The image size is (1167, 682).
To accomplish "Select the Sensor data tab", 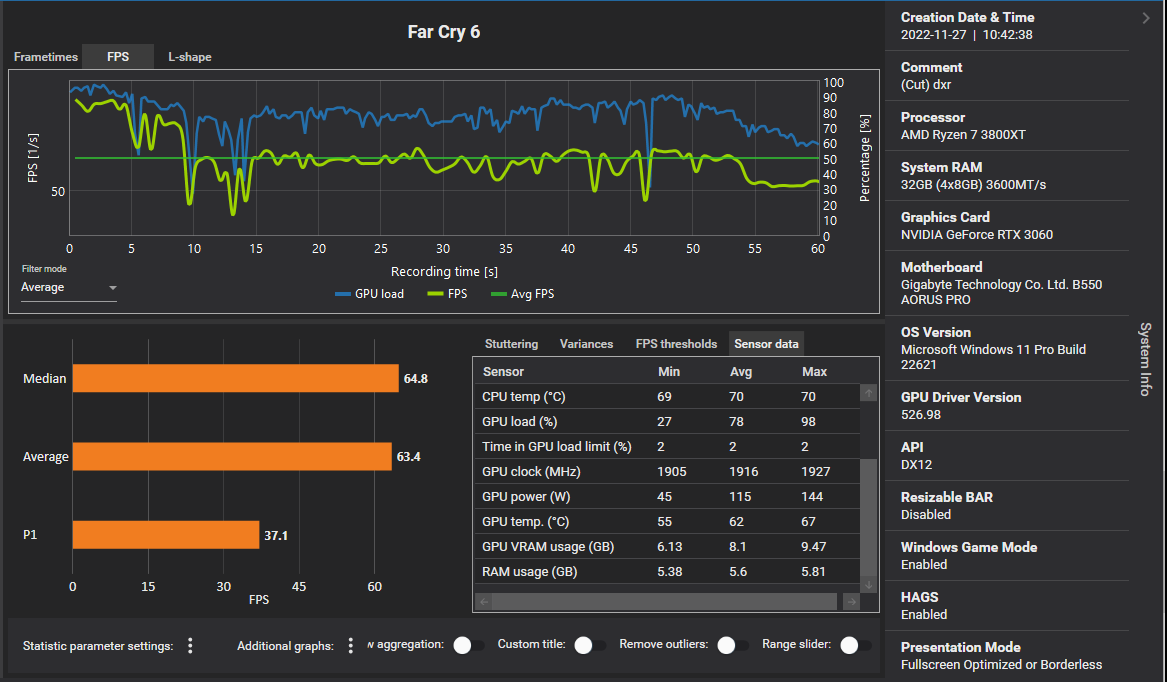I will point(767,343).
